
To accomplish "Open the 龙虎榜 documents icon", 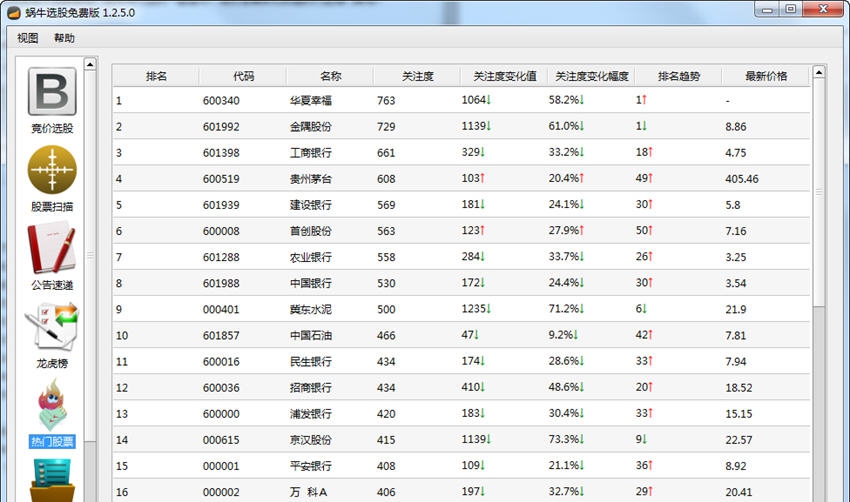I will tap(52, 326).
